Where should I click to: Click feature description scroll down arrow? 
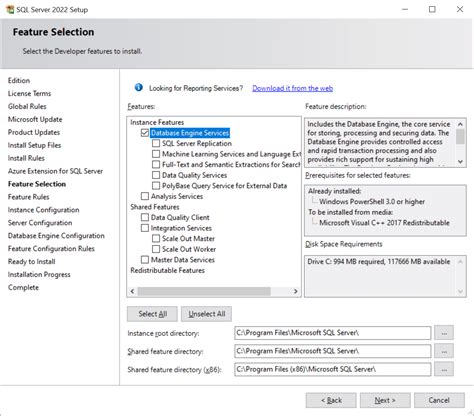460,161
